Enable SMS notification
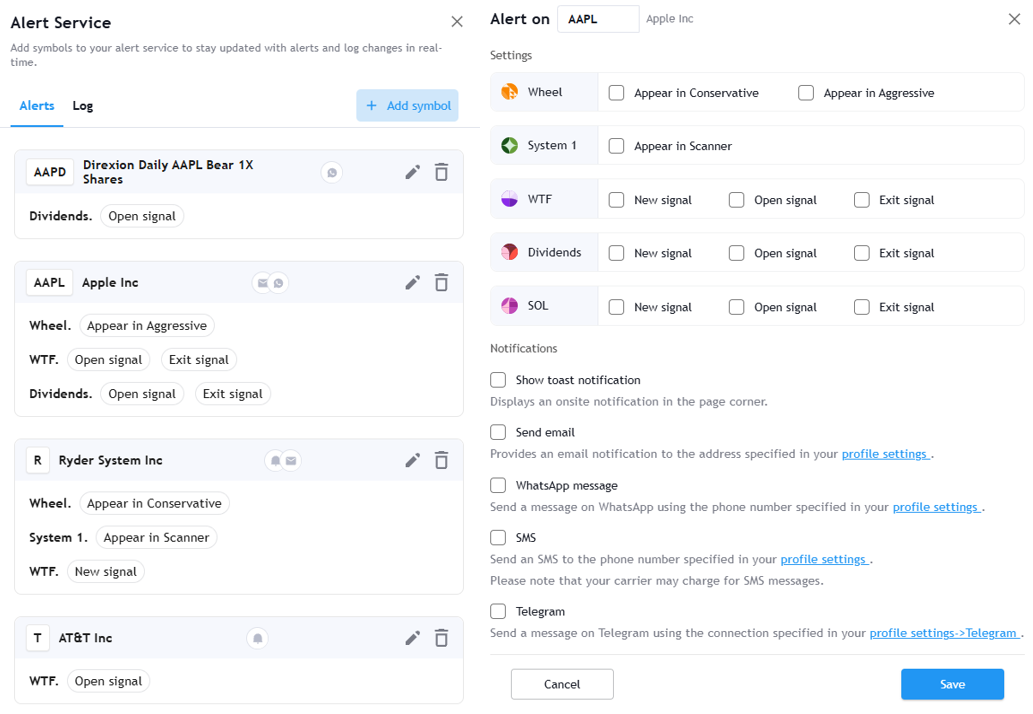The width and height of the screenshot is (1033, 714). tap(498, 537)
